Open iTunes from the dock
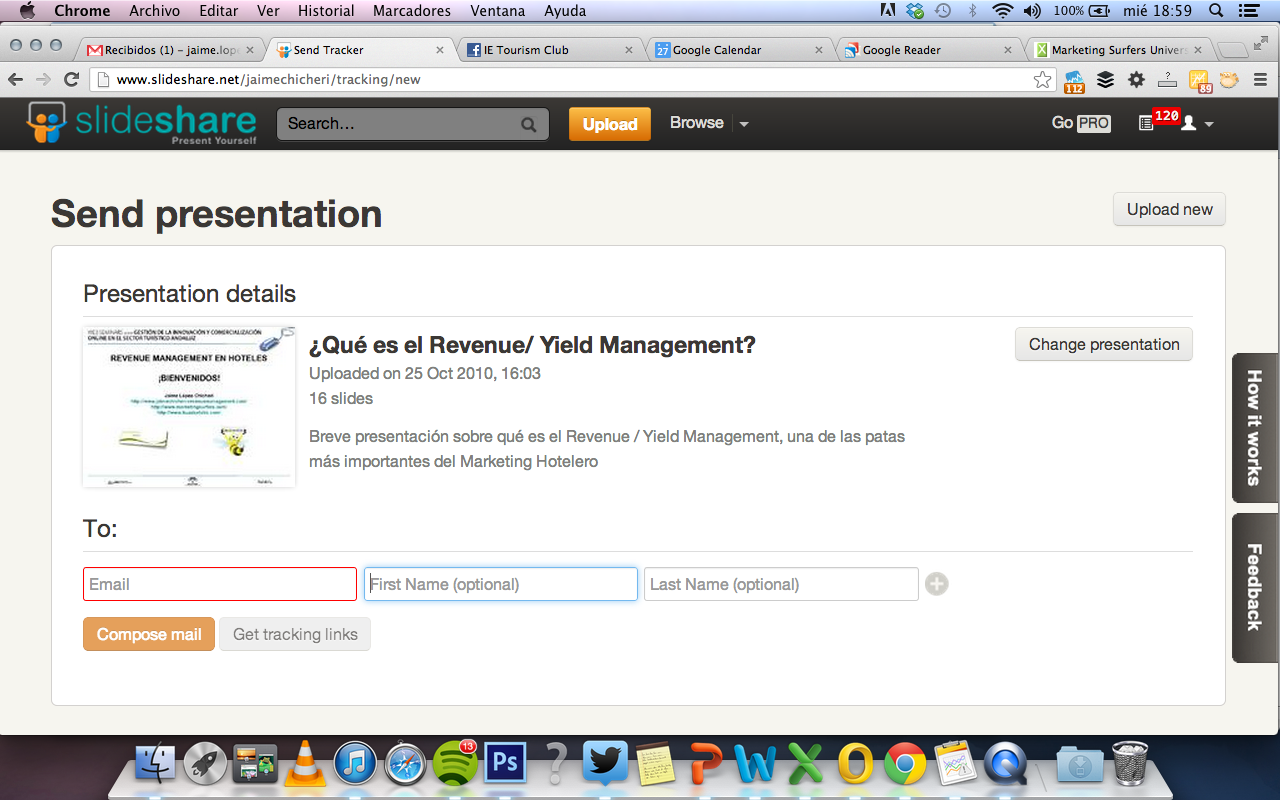Image resolution: width=1280 pixels, height=800 pixels. (355, 765)
